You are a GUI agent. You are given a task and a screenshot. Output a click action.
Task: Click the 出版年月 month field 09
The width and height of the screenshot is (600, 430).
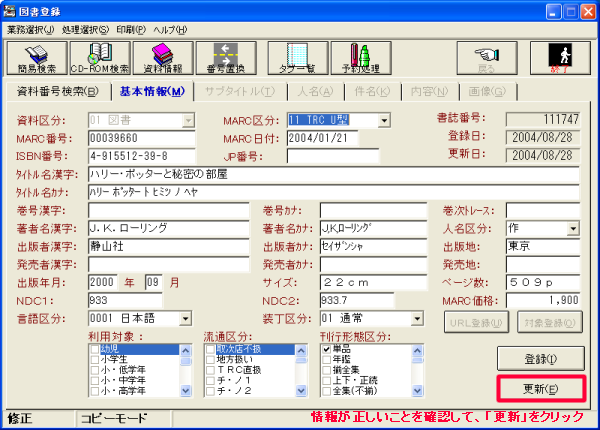tap(153, 282)
